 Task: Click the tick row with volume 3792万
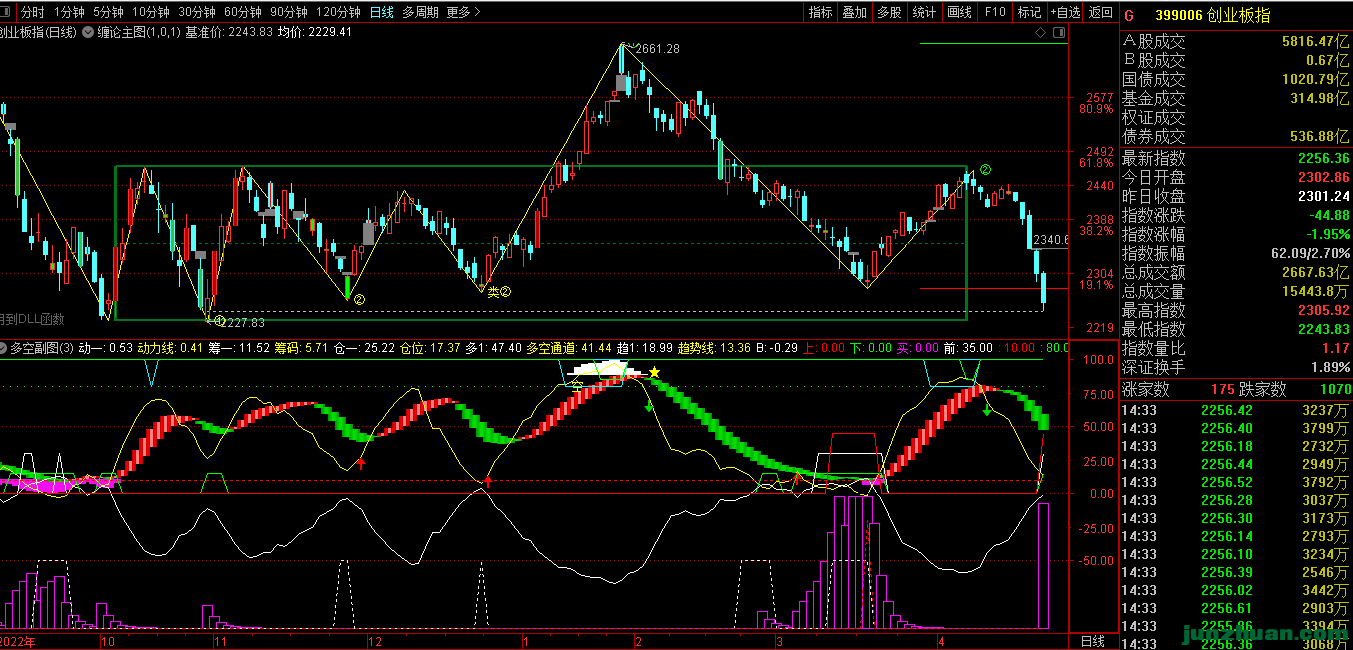[1236, 482]
